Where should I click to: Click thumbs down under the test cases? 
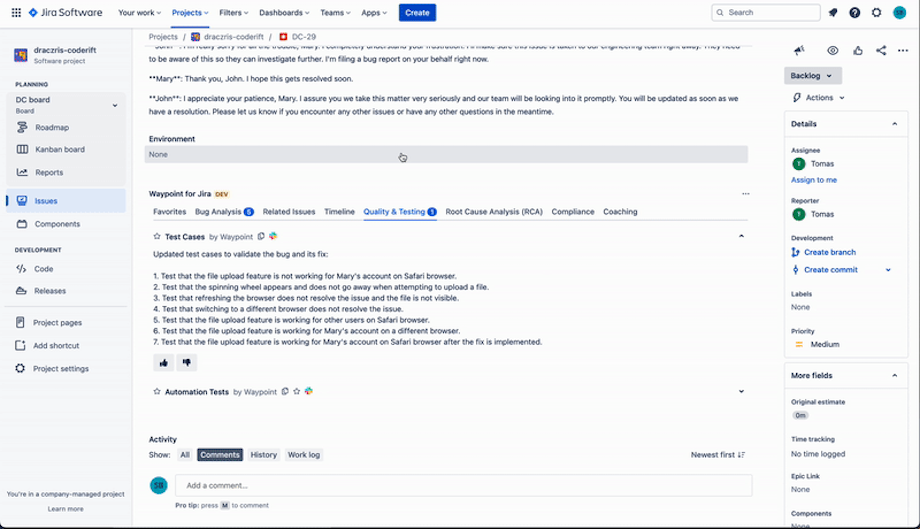click(x=187, y=362)
